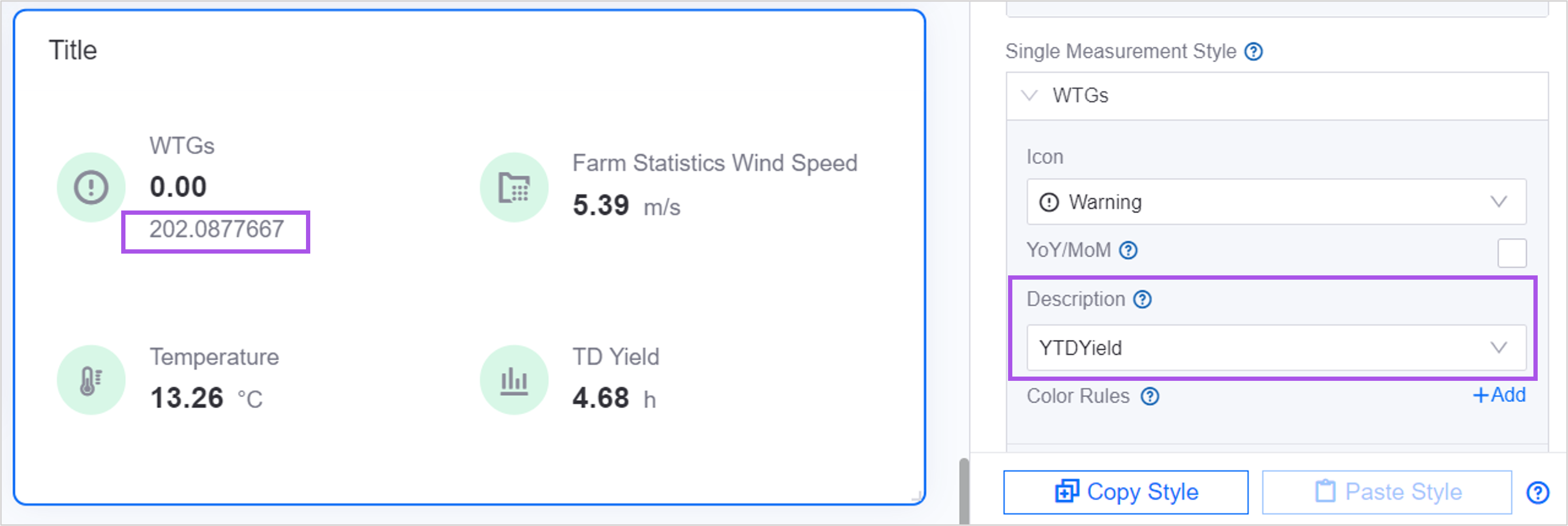Collapse the WTGs style section
This screenshot has width=1568, height=526.
pos(1029,96)
